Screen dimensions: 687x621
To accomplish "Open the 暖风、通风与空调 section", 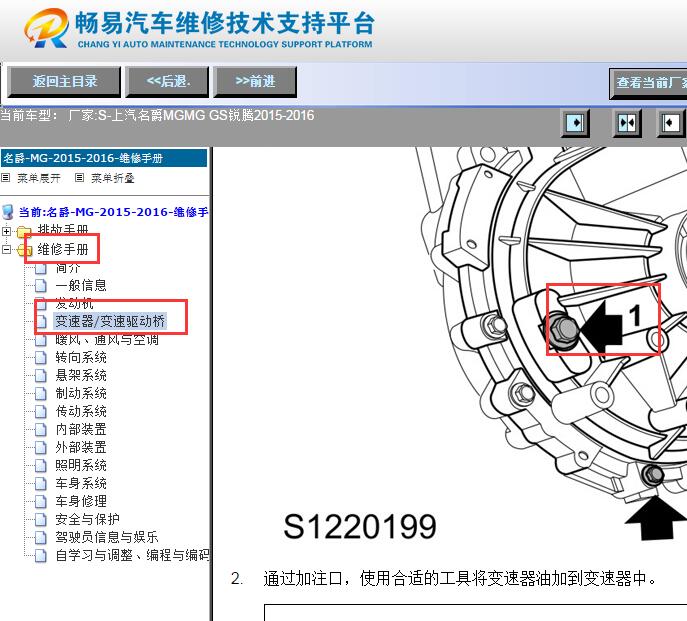I will tap(107, 339).
